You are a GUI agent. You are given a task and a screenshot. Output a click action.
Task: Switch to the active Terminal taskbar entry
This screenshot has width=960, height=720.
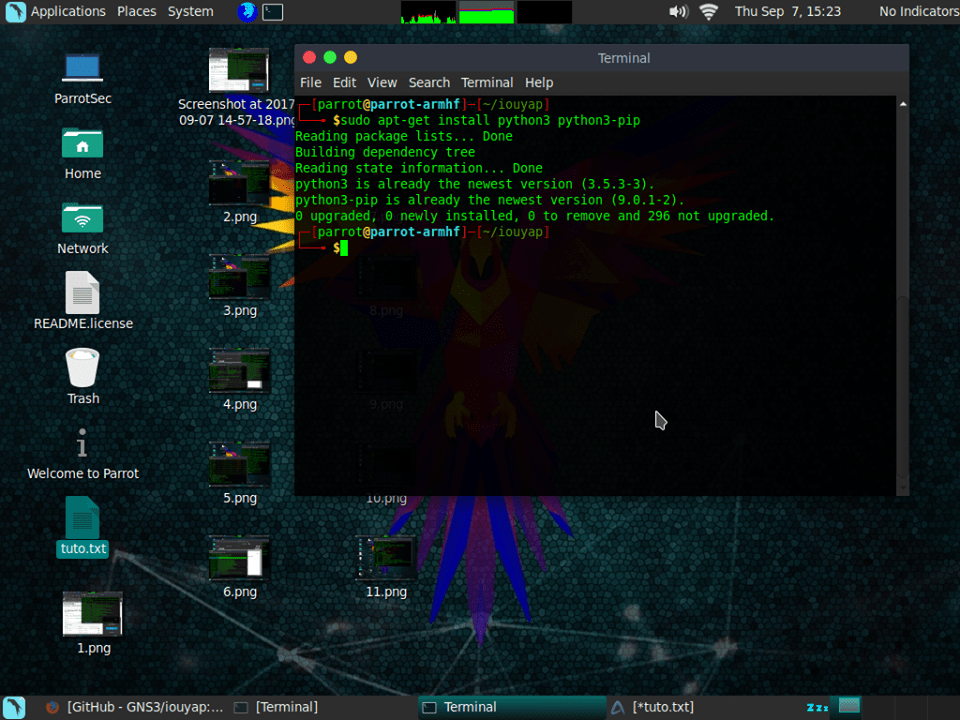512,707
